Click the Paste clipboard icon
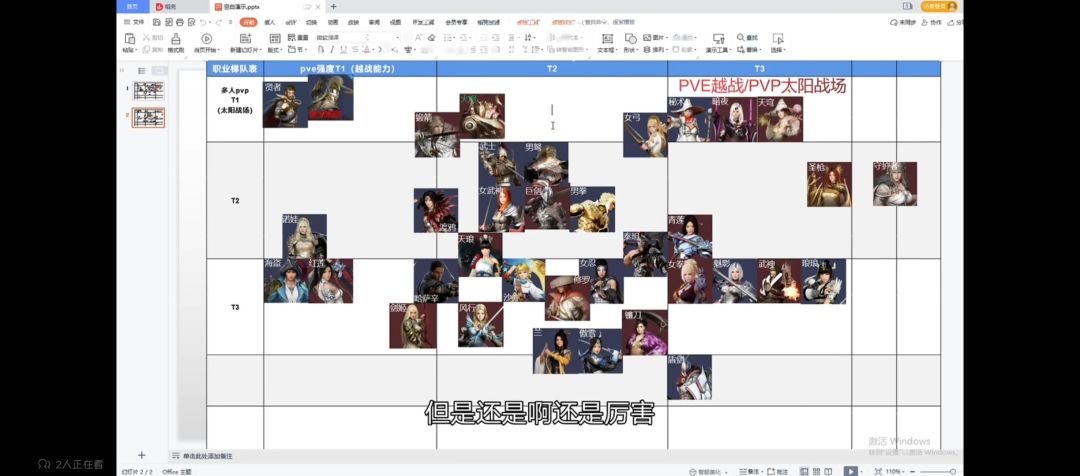The image size is (1080, 476). pos(129,39)
